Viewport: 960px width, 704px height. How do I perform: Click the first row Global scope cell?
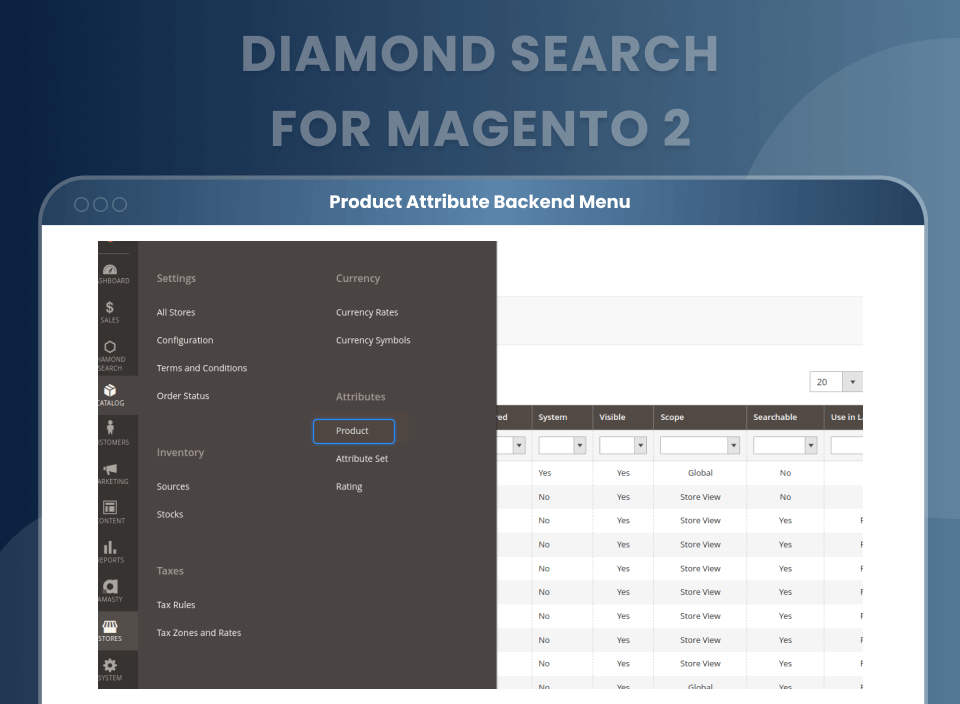[x=700, y=473]
